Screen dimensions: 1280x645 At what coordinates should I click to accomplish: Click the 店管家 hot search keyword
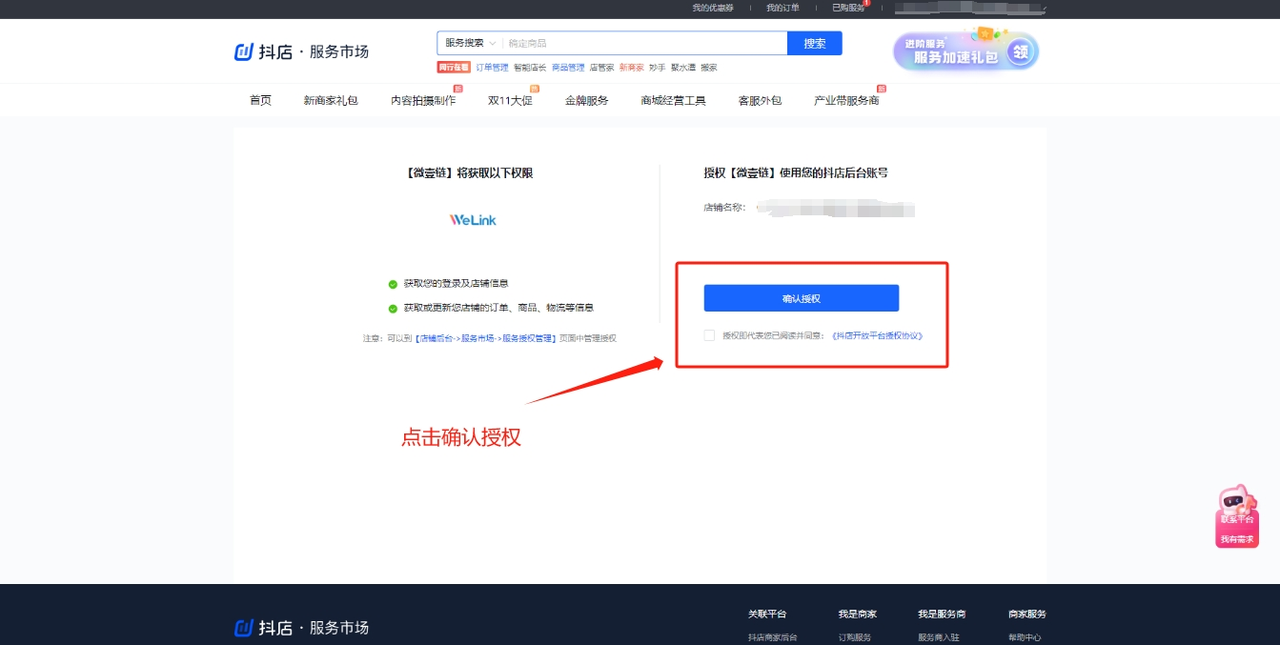pyautogui.click(x=602, y=68)
